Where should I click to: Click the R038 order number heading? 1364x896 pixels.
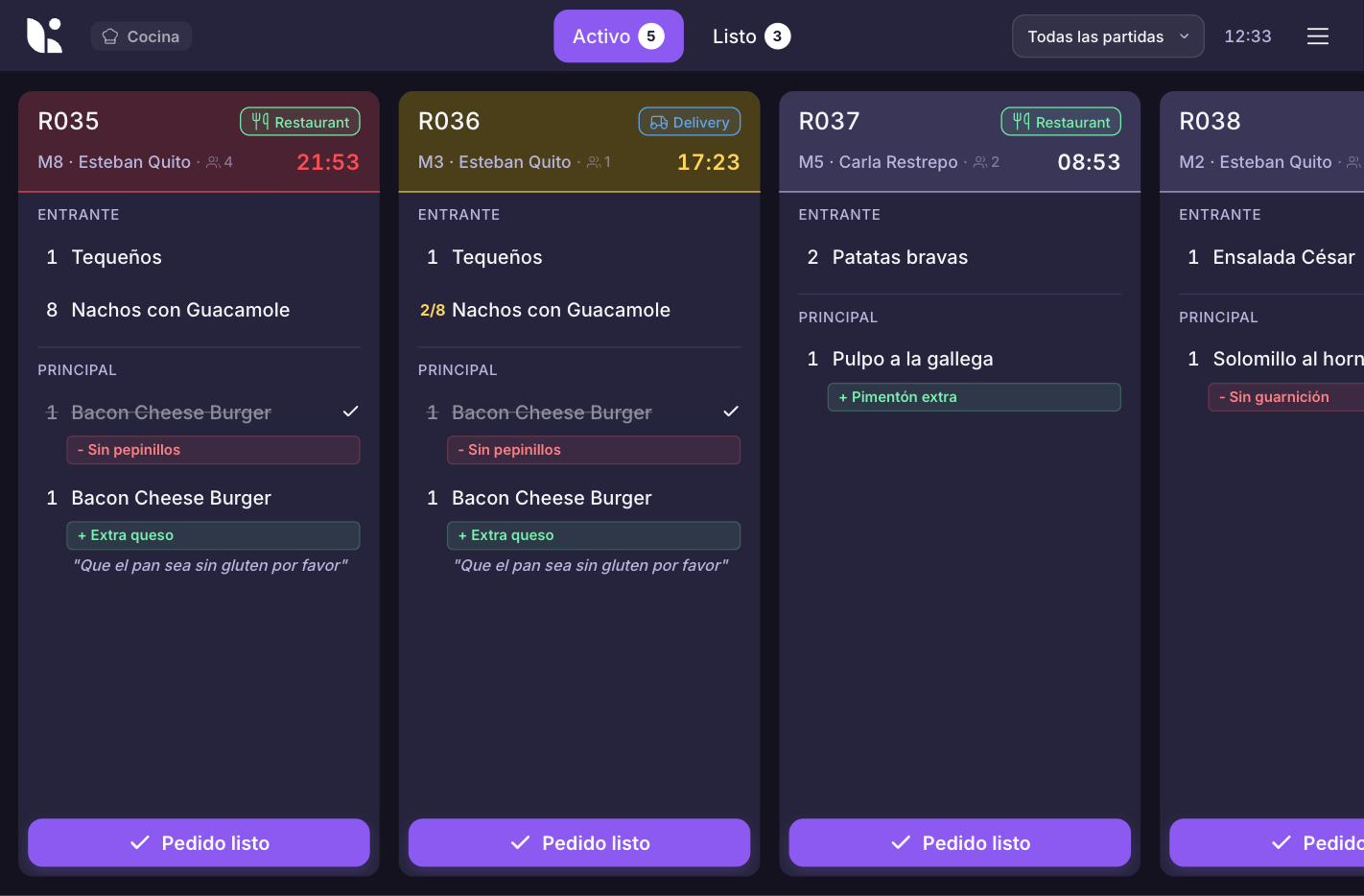pyautogui.click(x=1210, y=122)
